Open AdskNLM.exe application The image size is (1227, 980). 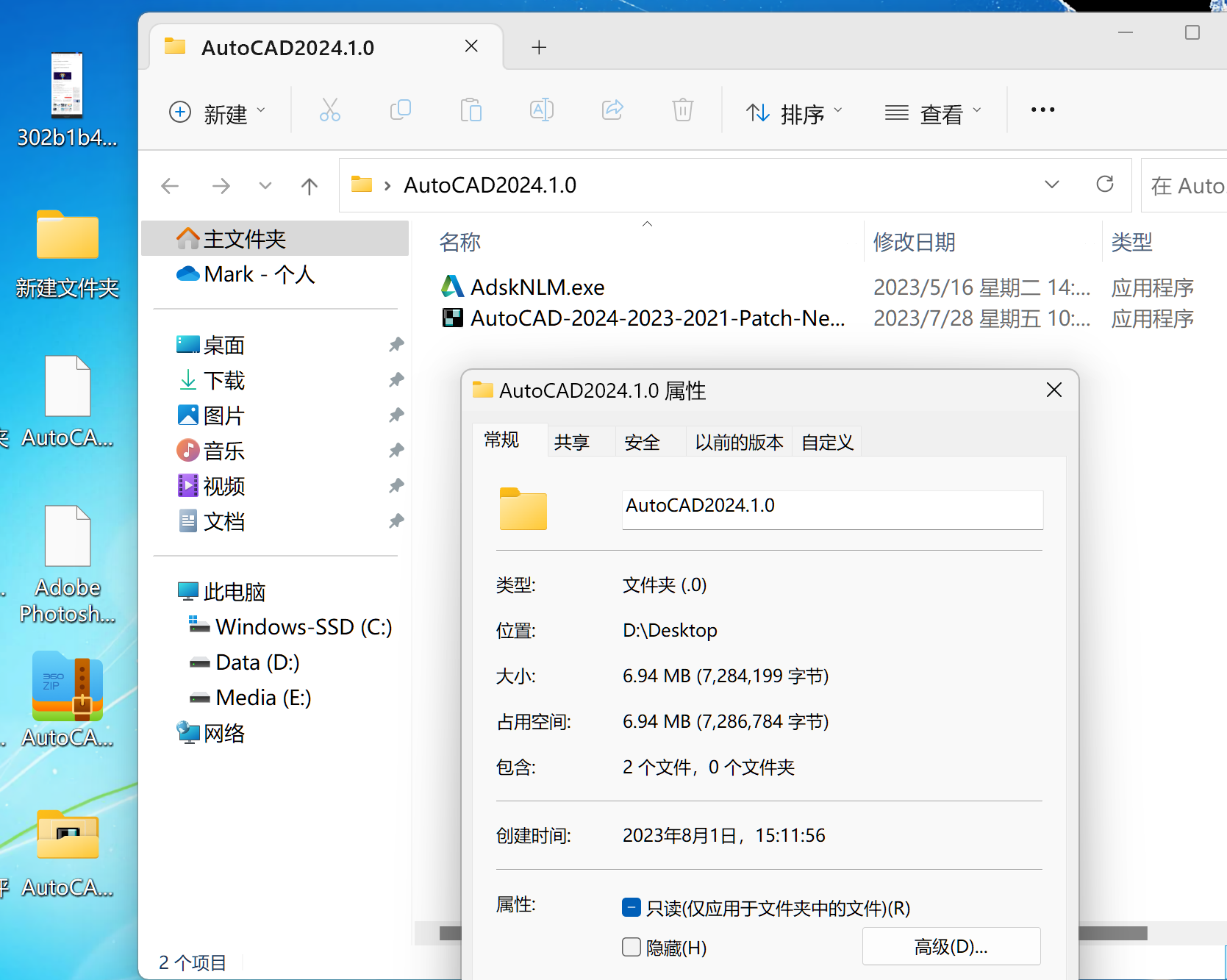tap(537, 287)
